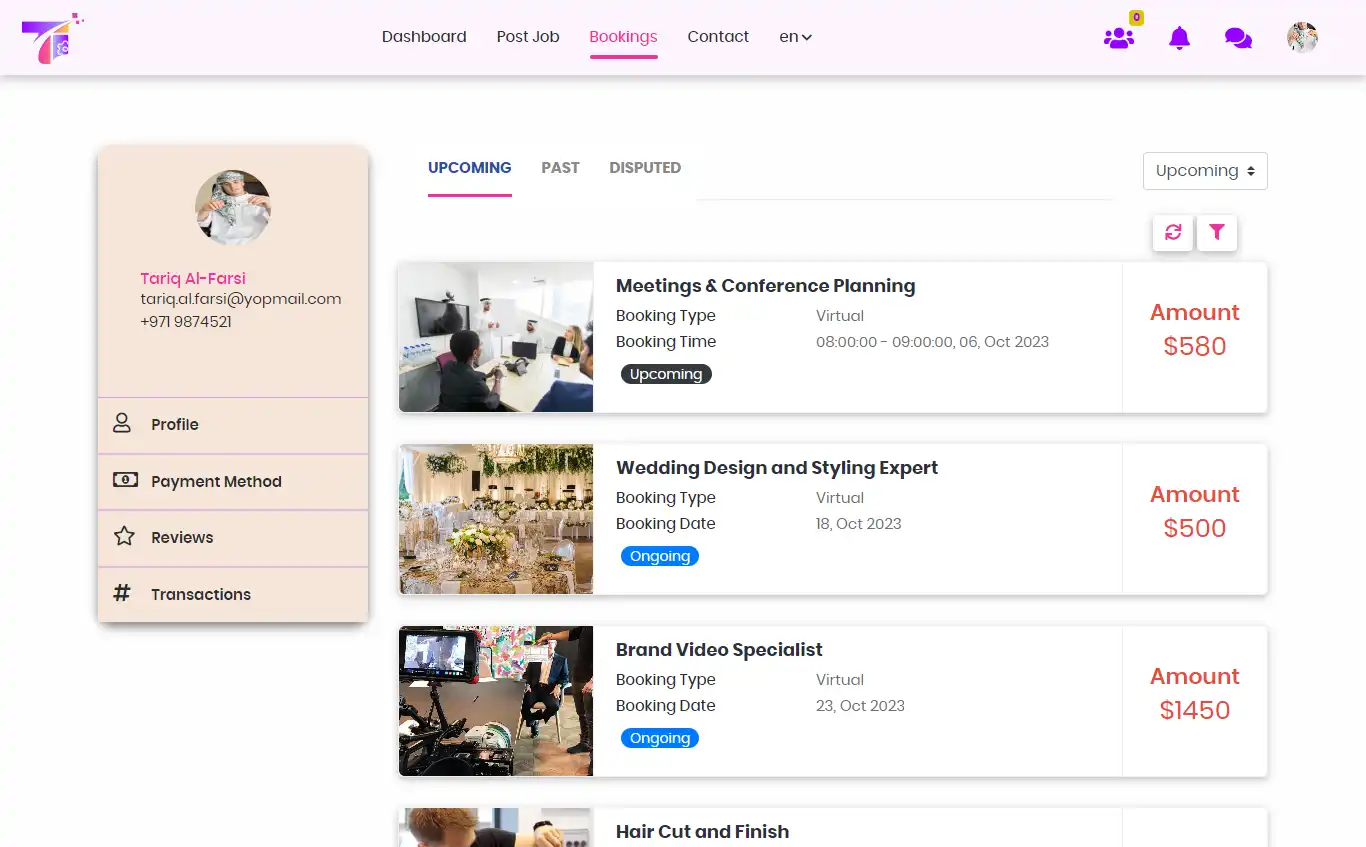Open the profile avatar in the header
Screen dimensions: 1366x847
point(1302,37)
